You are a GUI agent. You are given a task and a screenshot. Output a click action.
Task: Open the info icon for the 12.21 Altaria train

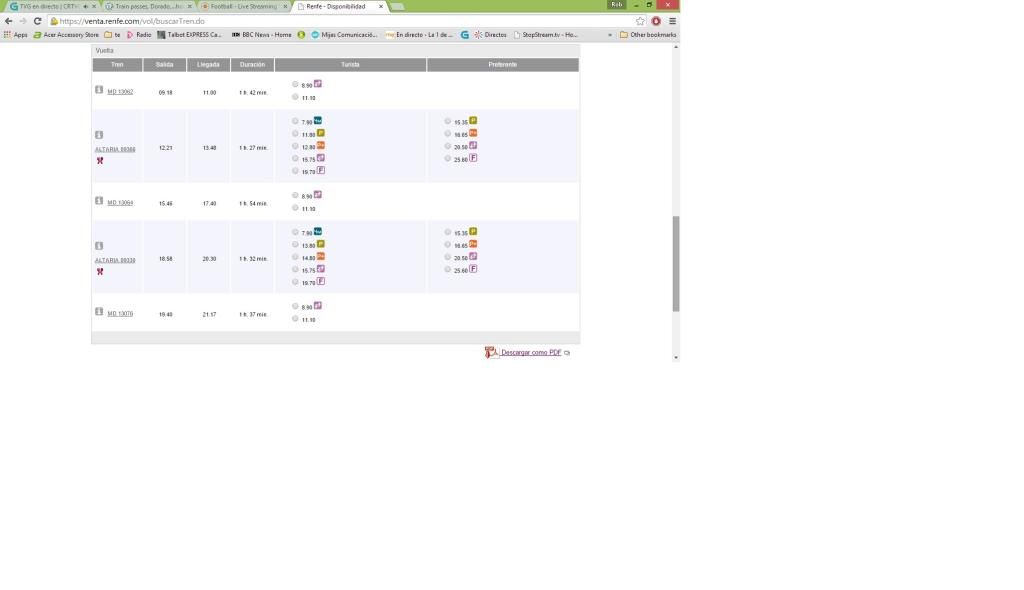tap(99, 135)
